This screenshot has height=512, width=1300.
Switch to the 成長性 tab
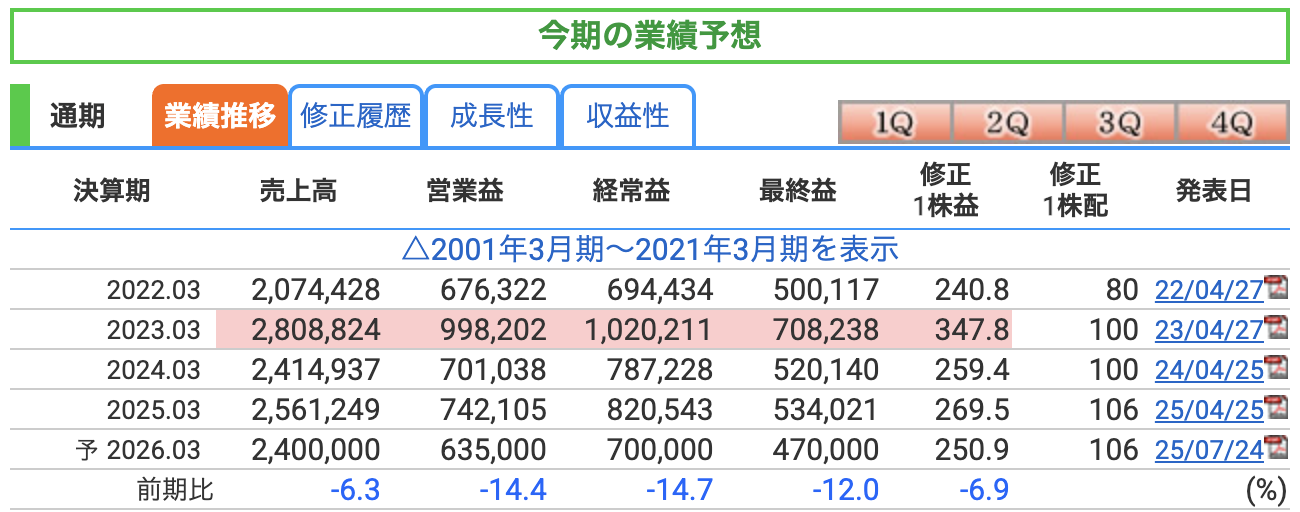point(492,116)
